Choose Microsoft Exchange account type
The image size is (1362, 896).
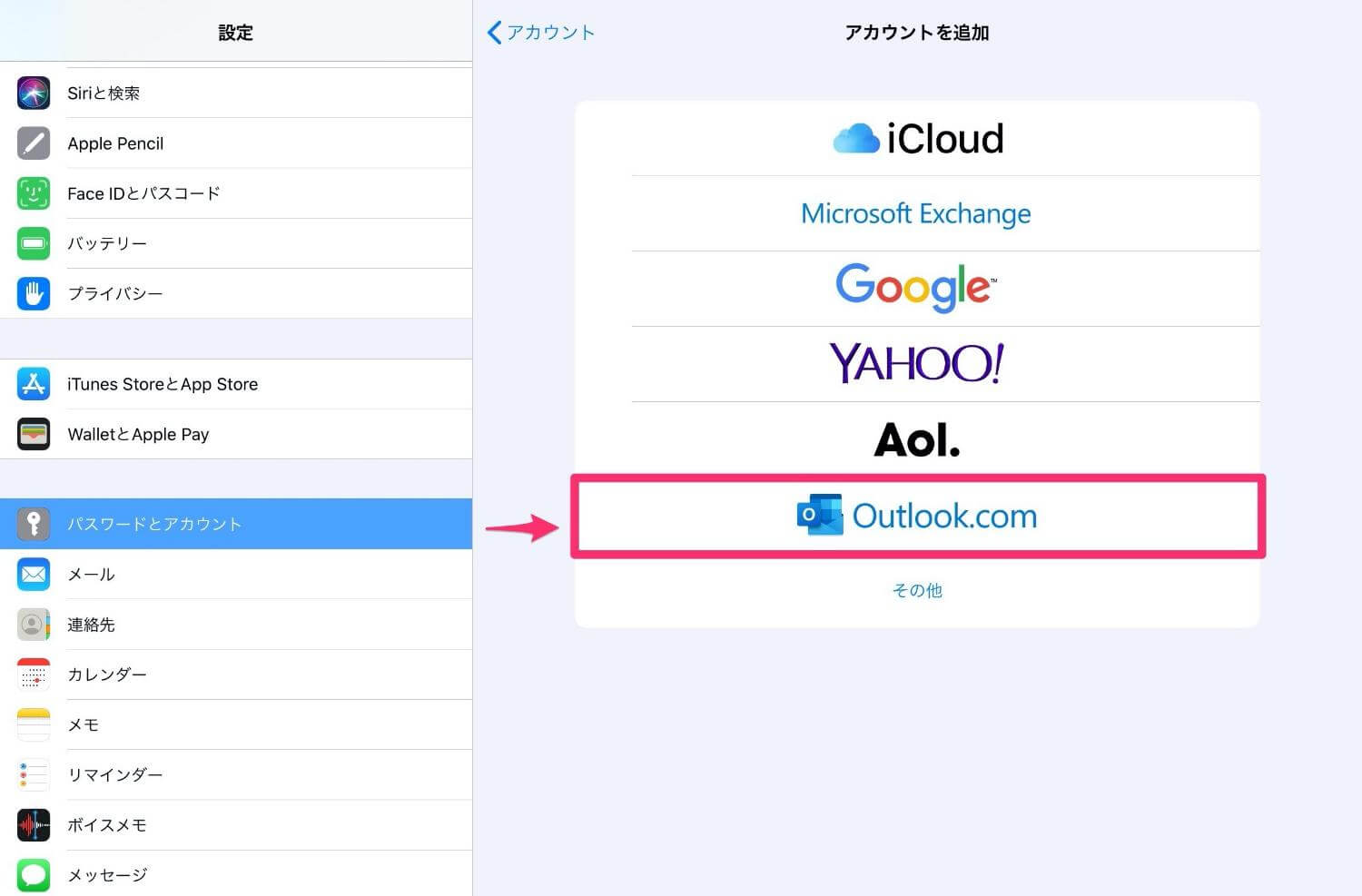point(917,213)
